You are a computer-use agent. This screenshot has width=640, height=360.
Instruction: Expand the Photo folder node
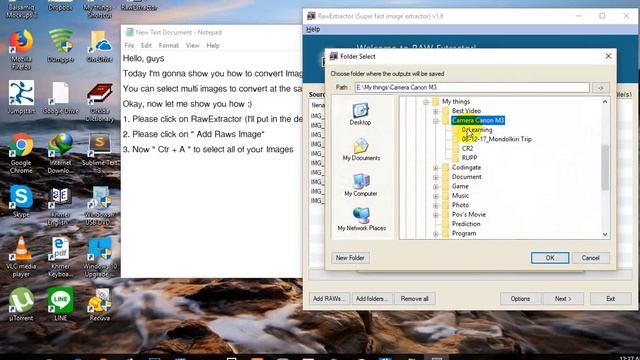[436, 205]
